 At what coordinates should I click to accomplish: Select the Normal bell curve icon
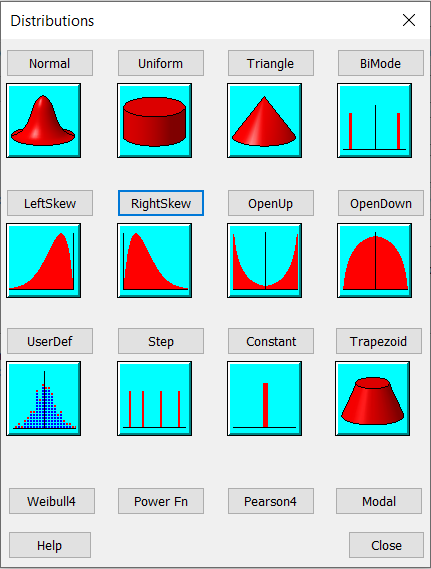pyautogui.click(x=44, y=120)
